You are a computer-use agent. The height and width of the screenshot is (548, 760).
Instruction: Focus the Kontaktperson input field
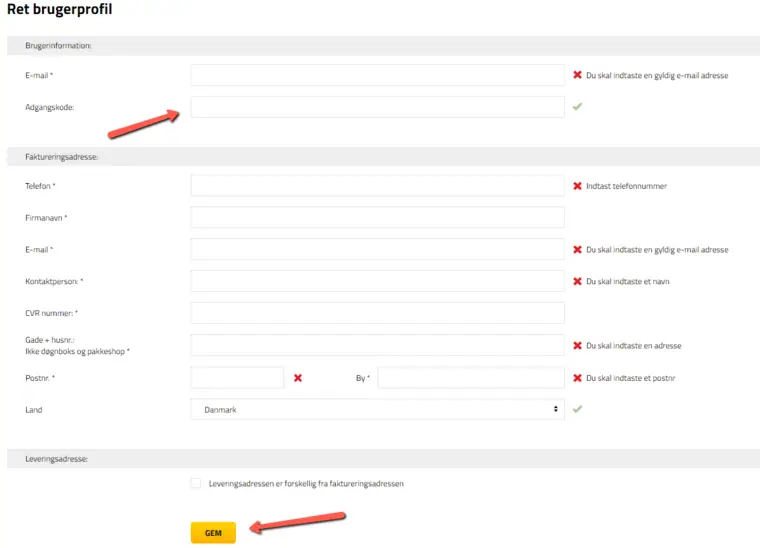[377, 281]
